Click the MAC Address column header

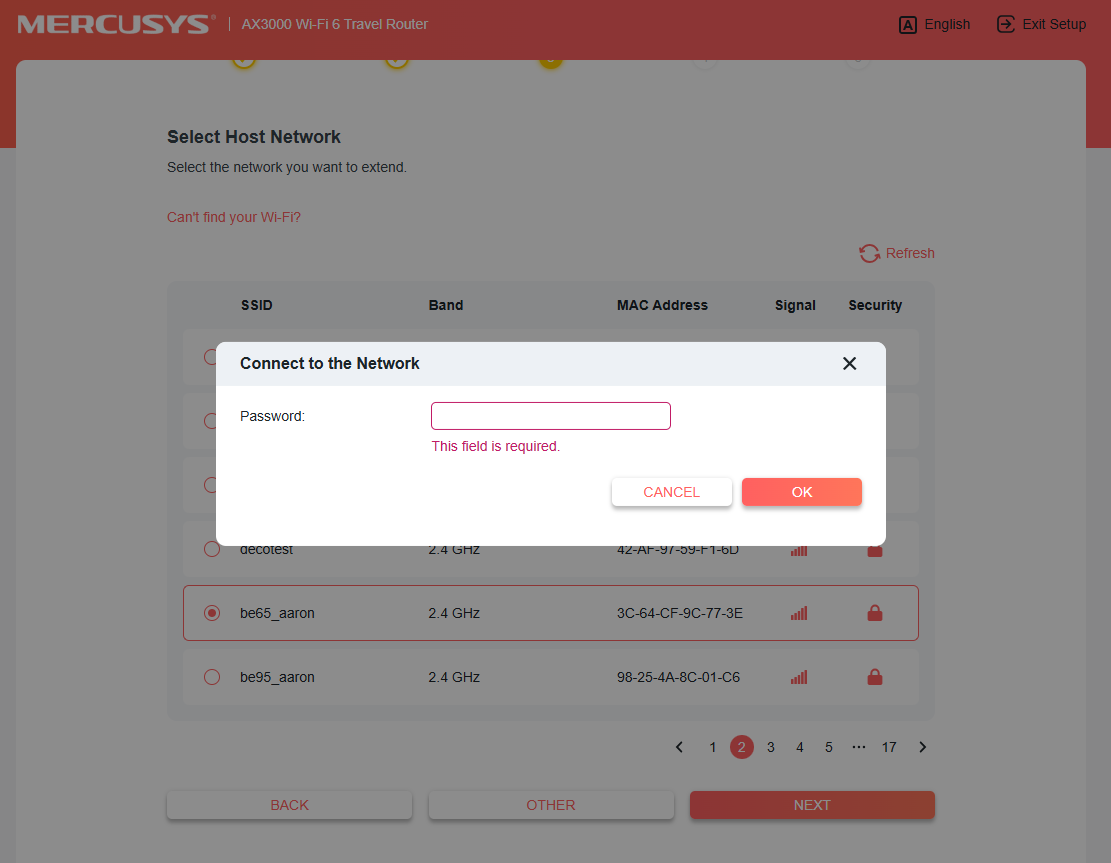click(662, 305)
